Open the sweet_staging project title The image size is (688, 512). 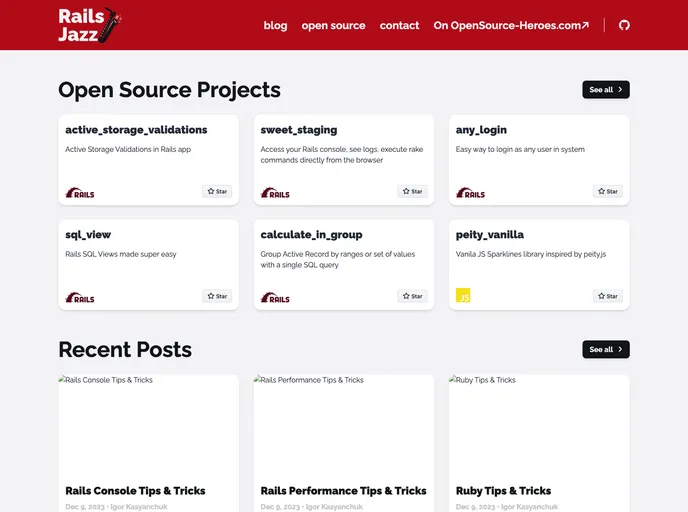(x=299, y=130)
